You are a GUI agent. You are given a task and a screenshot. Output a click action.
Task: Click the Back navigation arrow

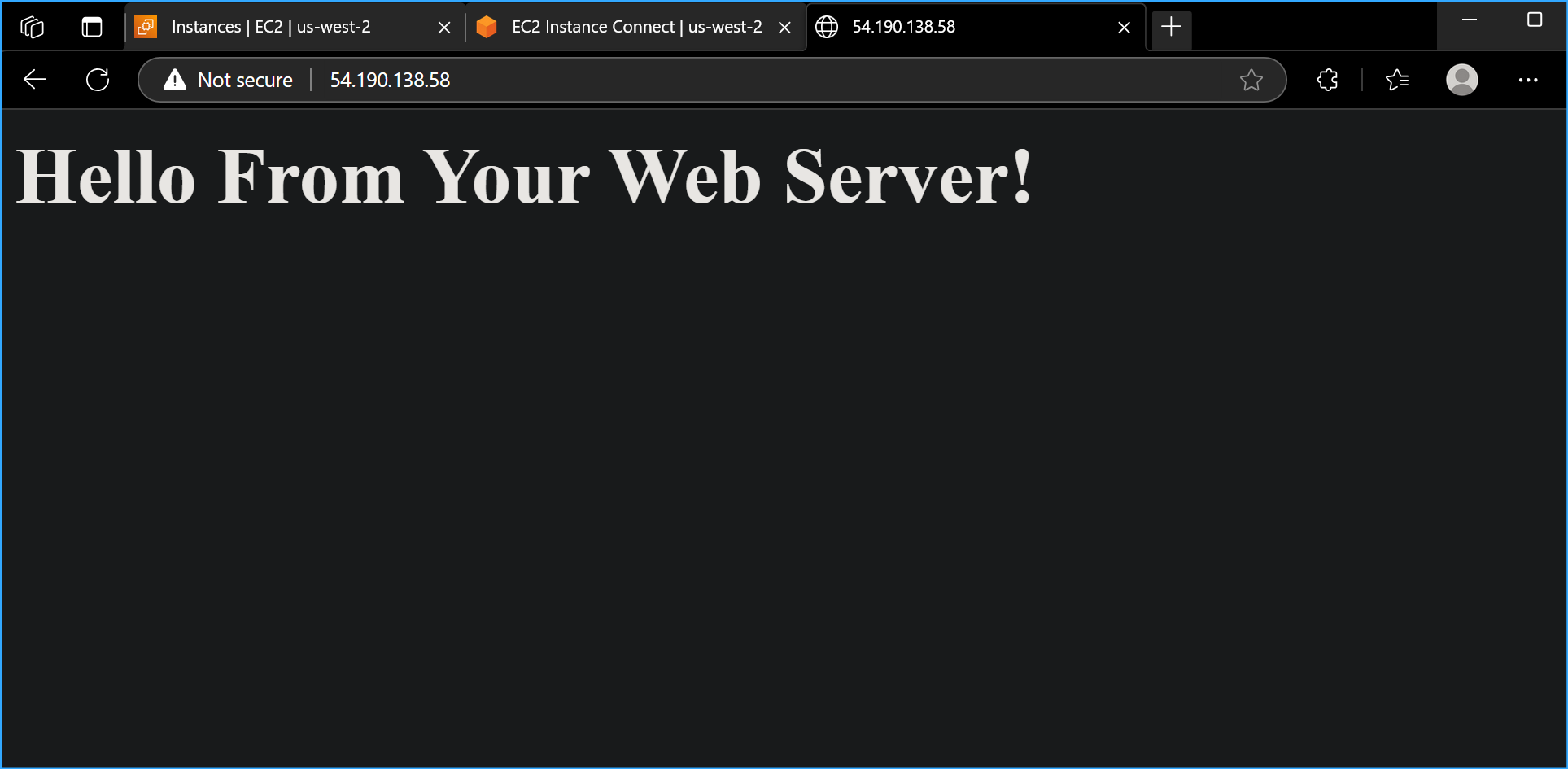34,79
